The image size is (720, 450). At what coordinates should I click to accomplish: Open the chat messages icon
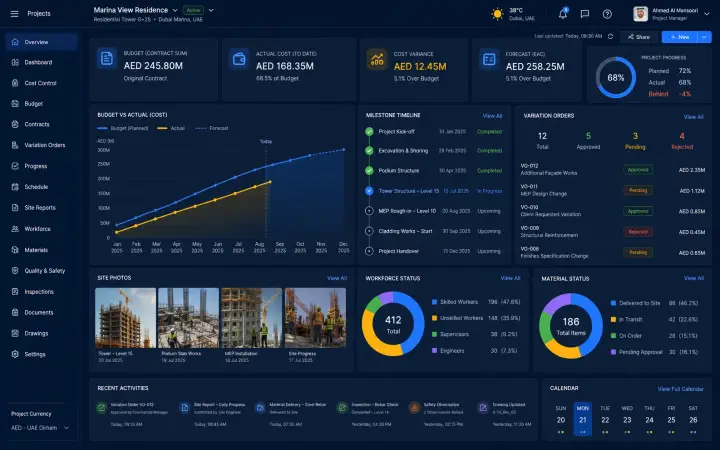(x=585, y=14)
